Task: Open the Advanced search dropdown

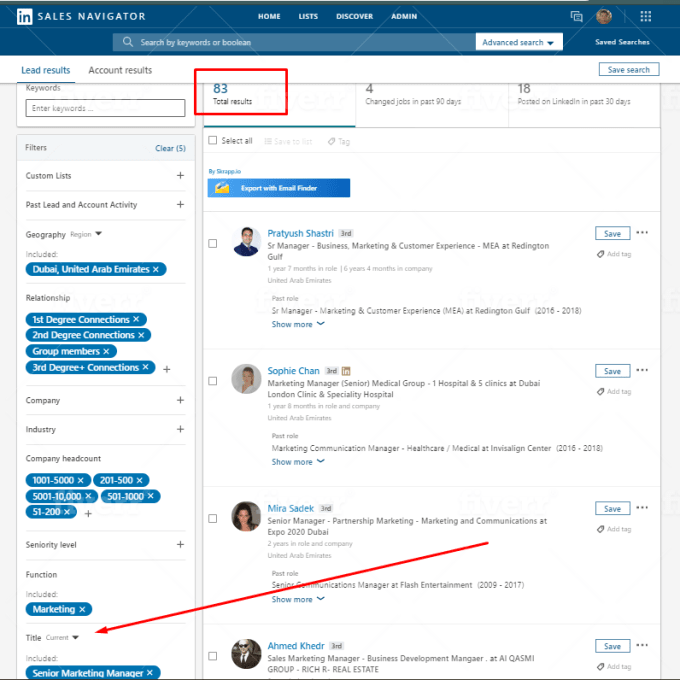Action: pos(519,42)
